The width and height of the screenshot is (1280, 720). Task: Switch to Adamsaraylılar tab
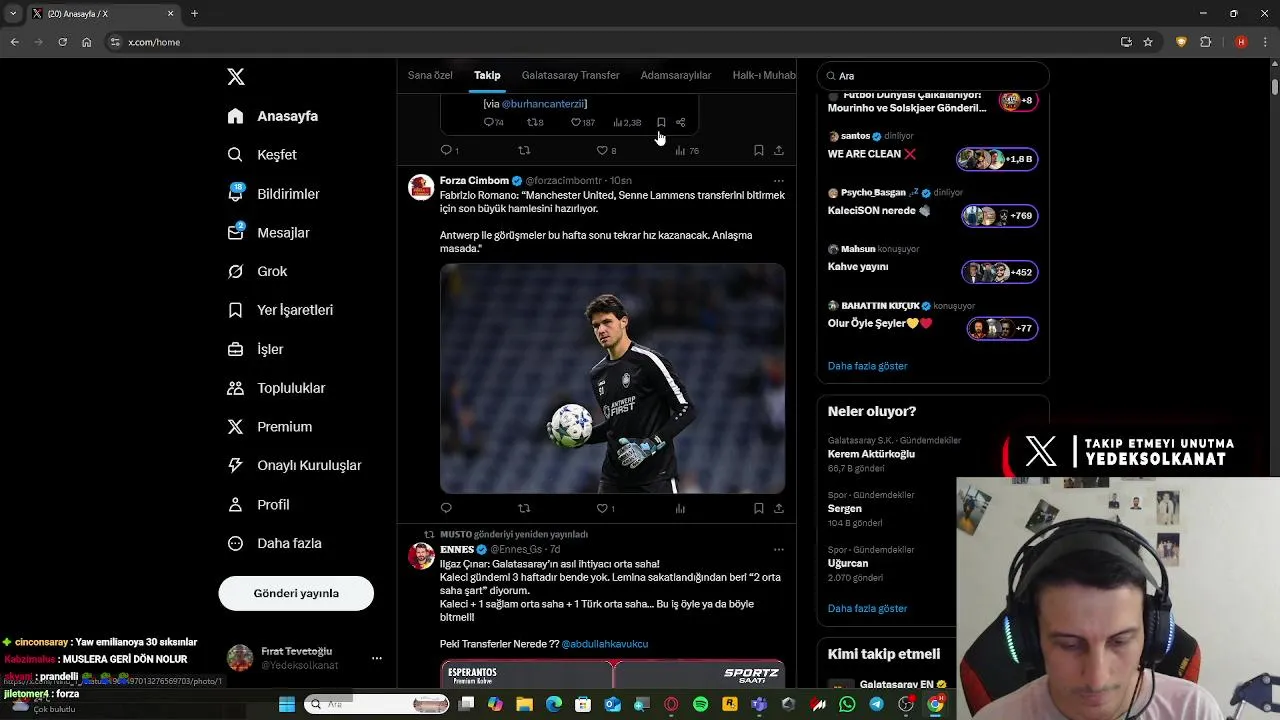[x=676, y=75]
